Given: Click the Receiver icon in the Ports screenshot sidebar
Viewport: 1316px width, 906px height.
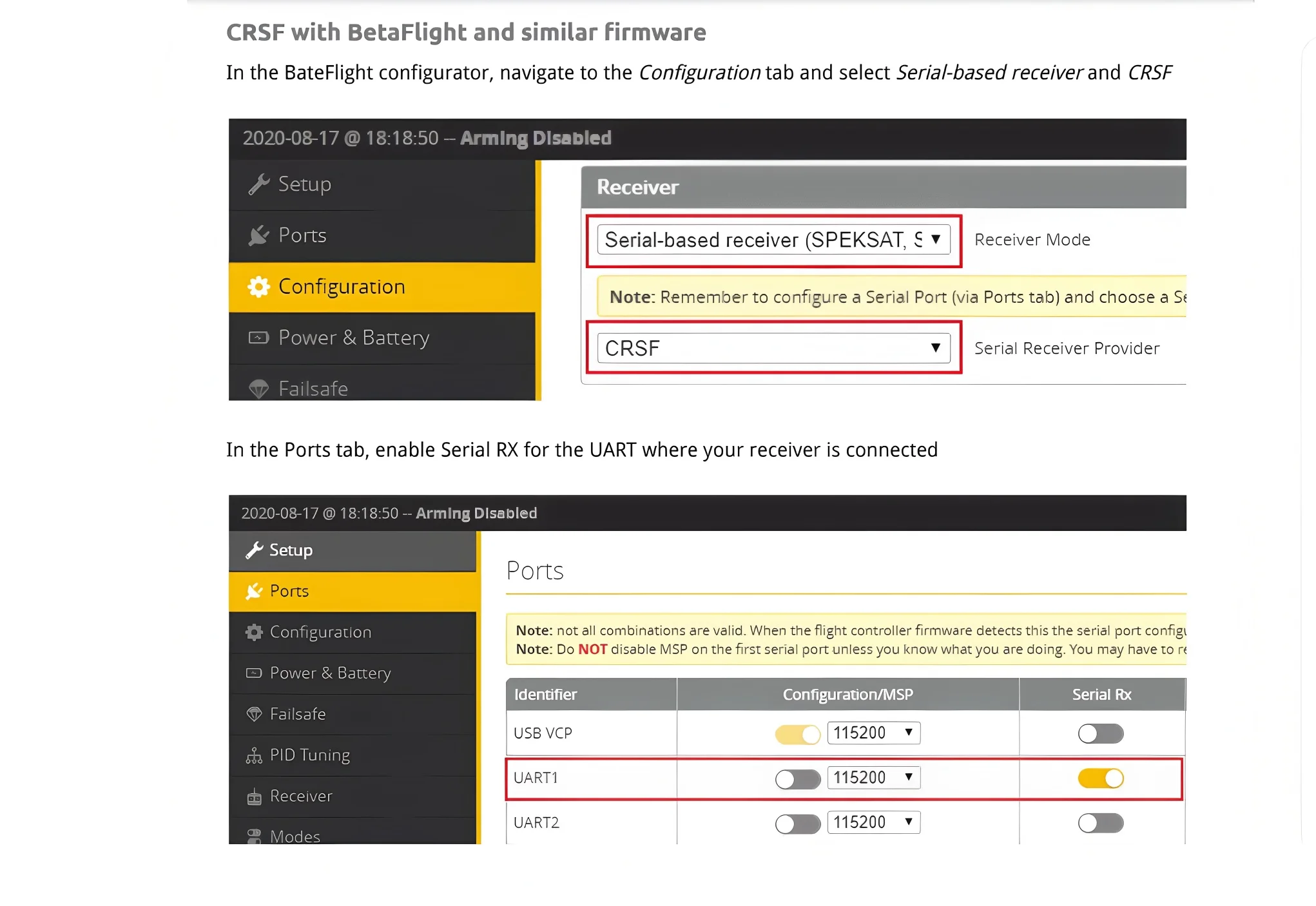Looking at the screenshot, I should [255, 796].
